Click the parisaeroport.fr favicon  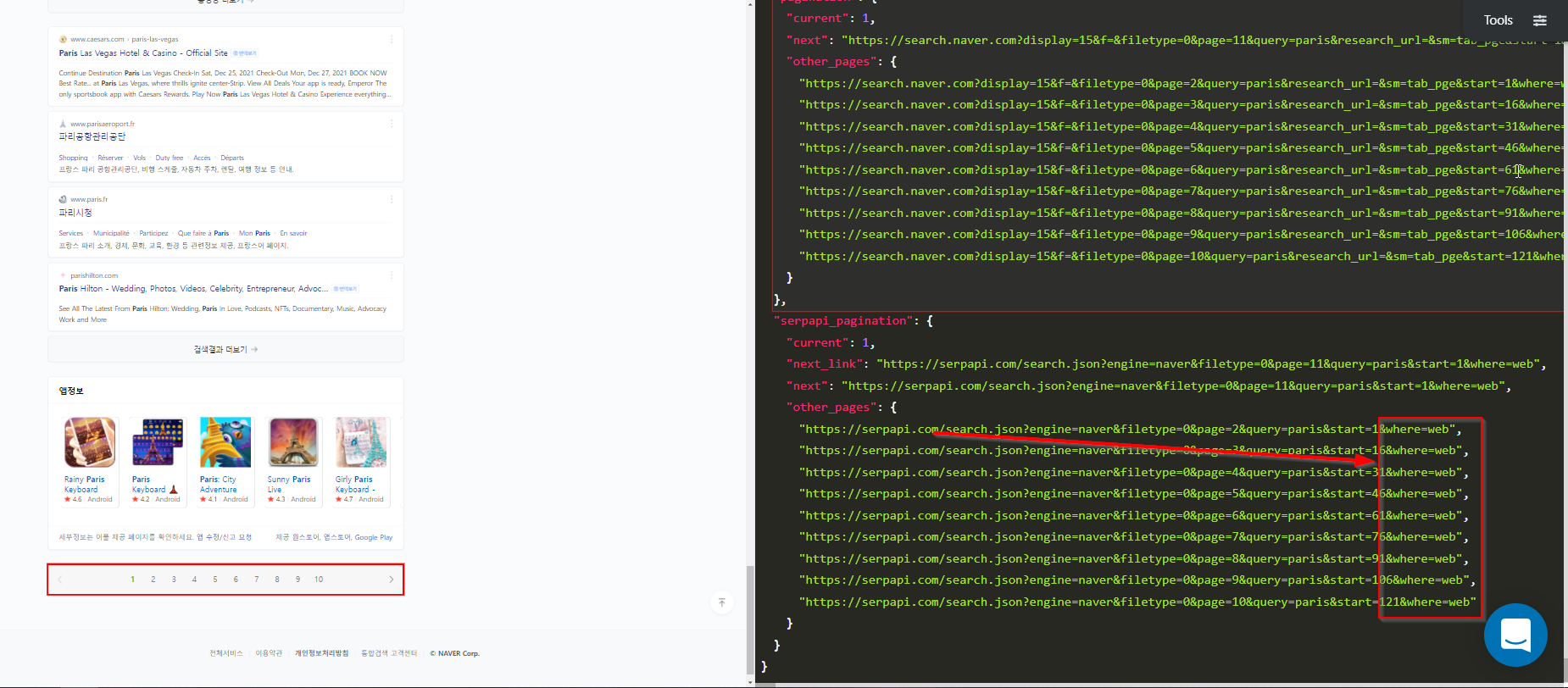tap(63, 124)
